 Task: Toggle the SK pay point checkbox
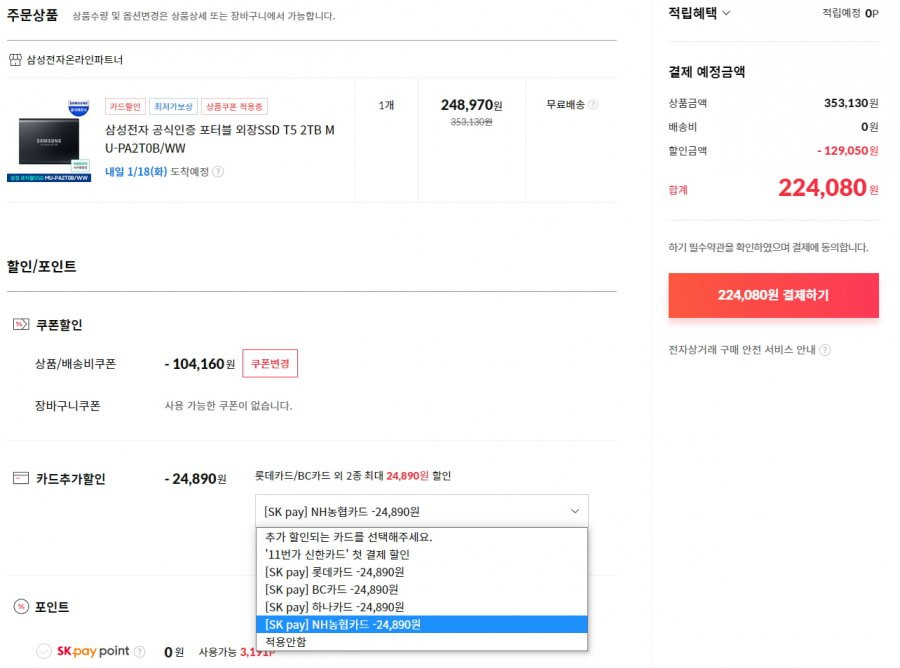pyautogui.click(x=44, y=651)
